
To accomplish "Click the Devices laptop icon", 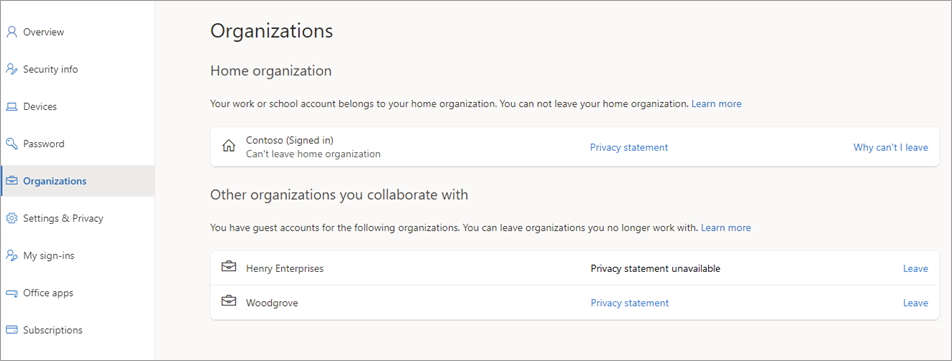I will (x=12, y=107).
